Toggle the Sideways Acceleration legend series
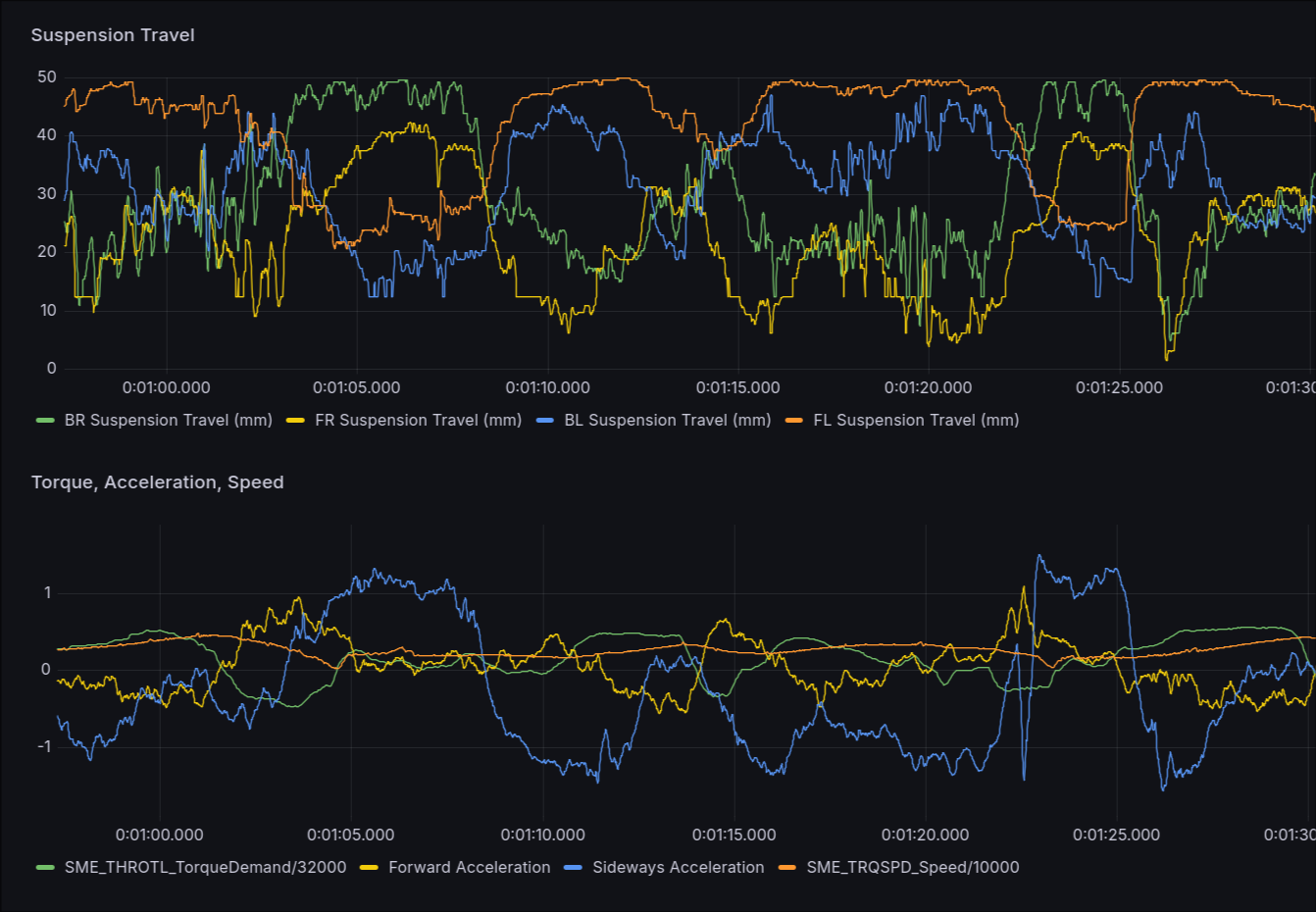Screen dimensions: 1316x912 coord(679,868)
